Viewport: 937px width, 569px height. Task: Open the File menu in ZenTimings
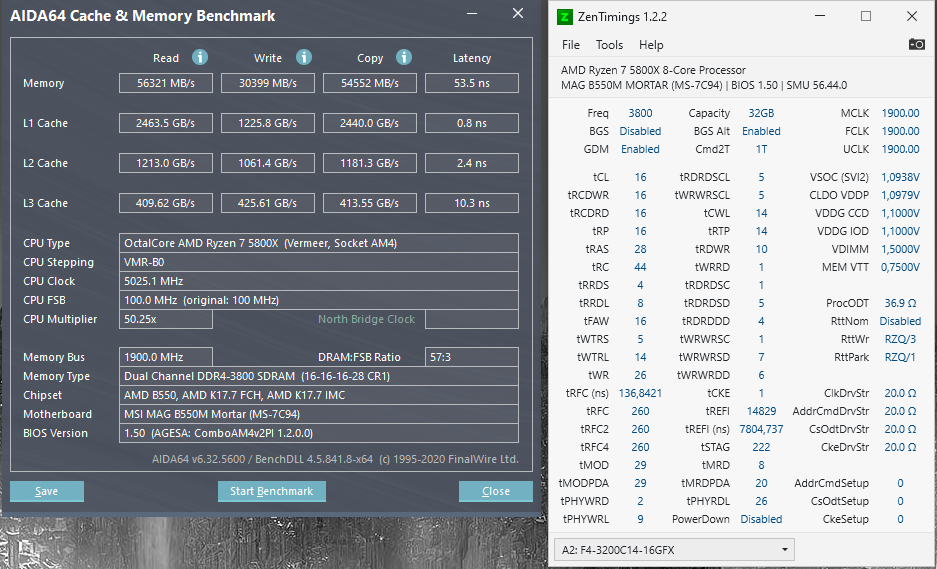coord(571,45)
